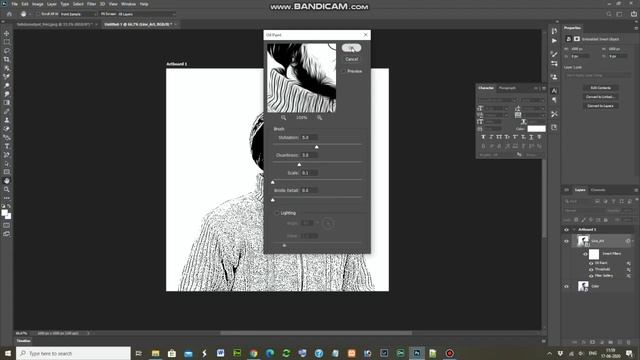
Task: Open the Edit Toolbar ellipsis icon
Action: coord(7,198)
